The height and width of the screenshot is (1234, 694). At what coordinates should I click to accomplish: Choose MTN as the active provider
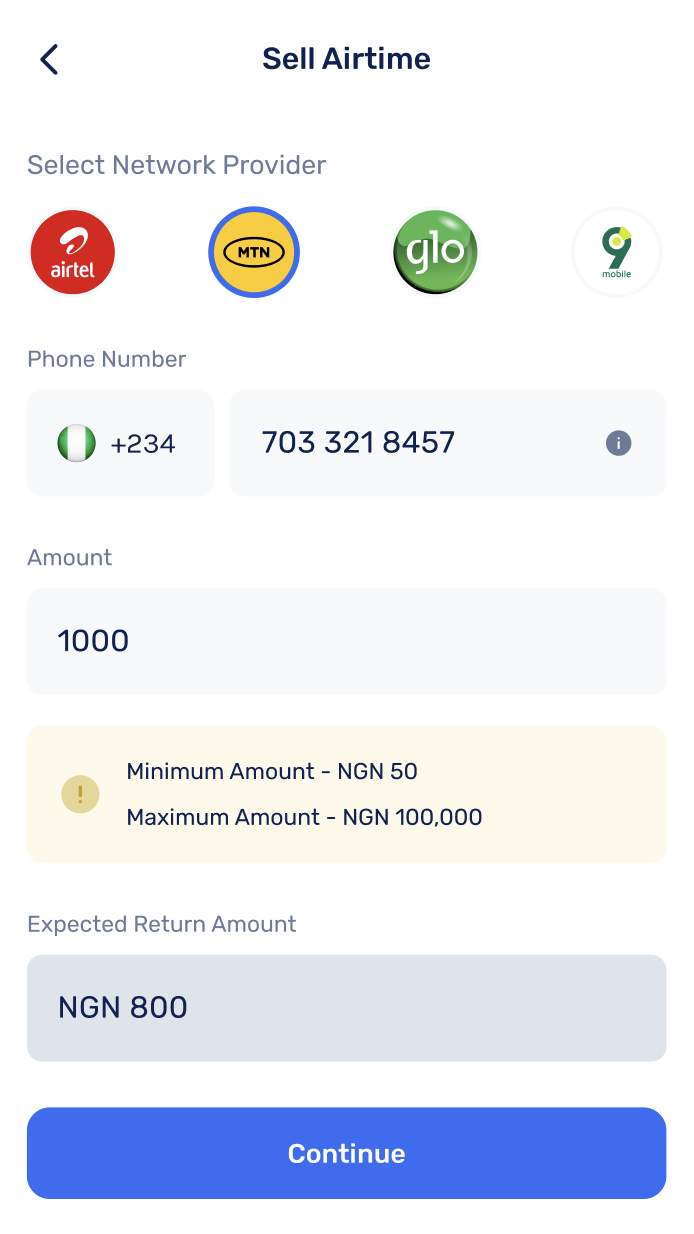pyautogui.click(x=253, y=252)
